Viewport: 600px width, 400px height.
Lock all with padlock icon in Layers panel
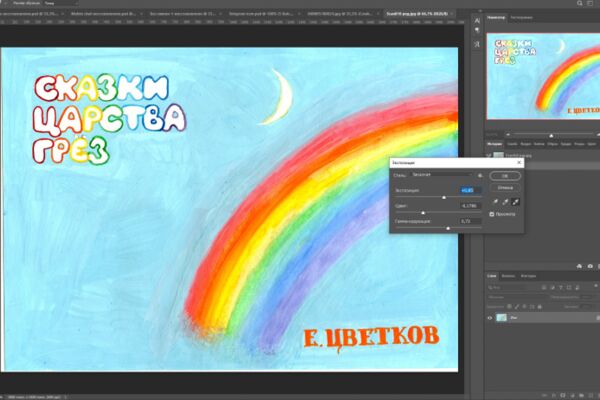pyautogui.click(x=540, y=307)
